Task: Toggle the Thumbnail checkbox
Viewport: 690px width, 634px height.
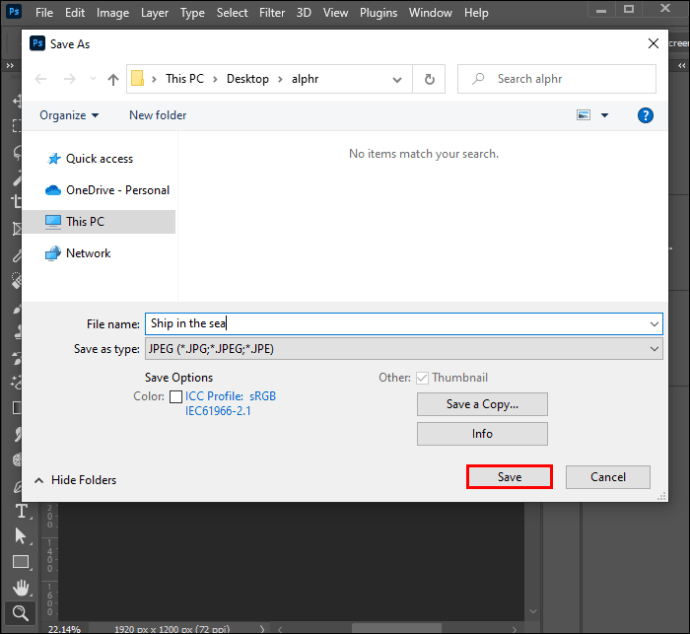Action: click(422, 378)
